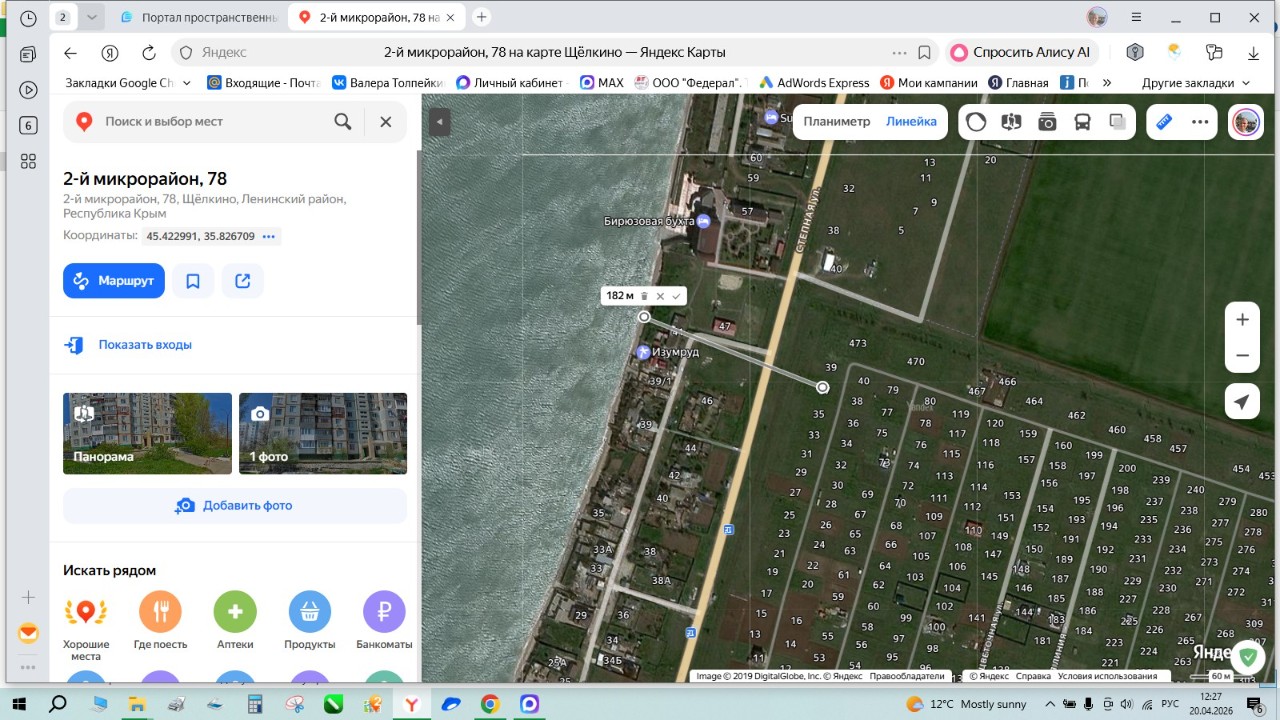Show the photos layer camera icon
The height and width of the screenshot is (720, 1280).
click(x=1047, y=122)
